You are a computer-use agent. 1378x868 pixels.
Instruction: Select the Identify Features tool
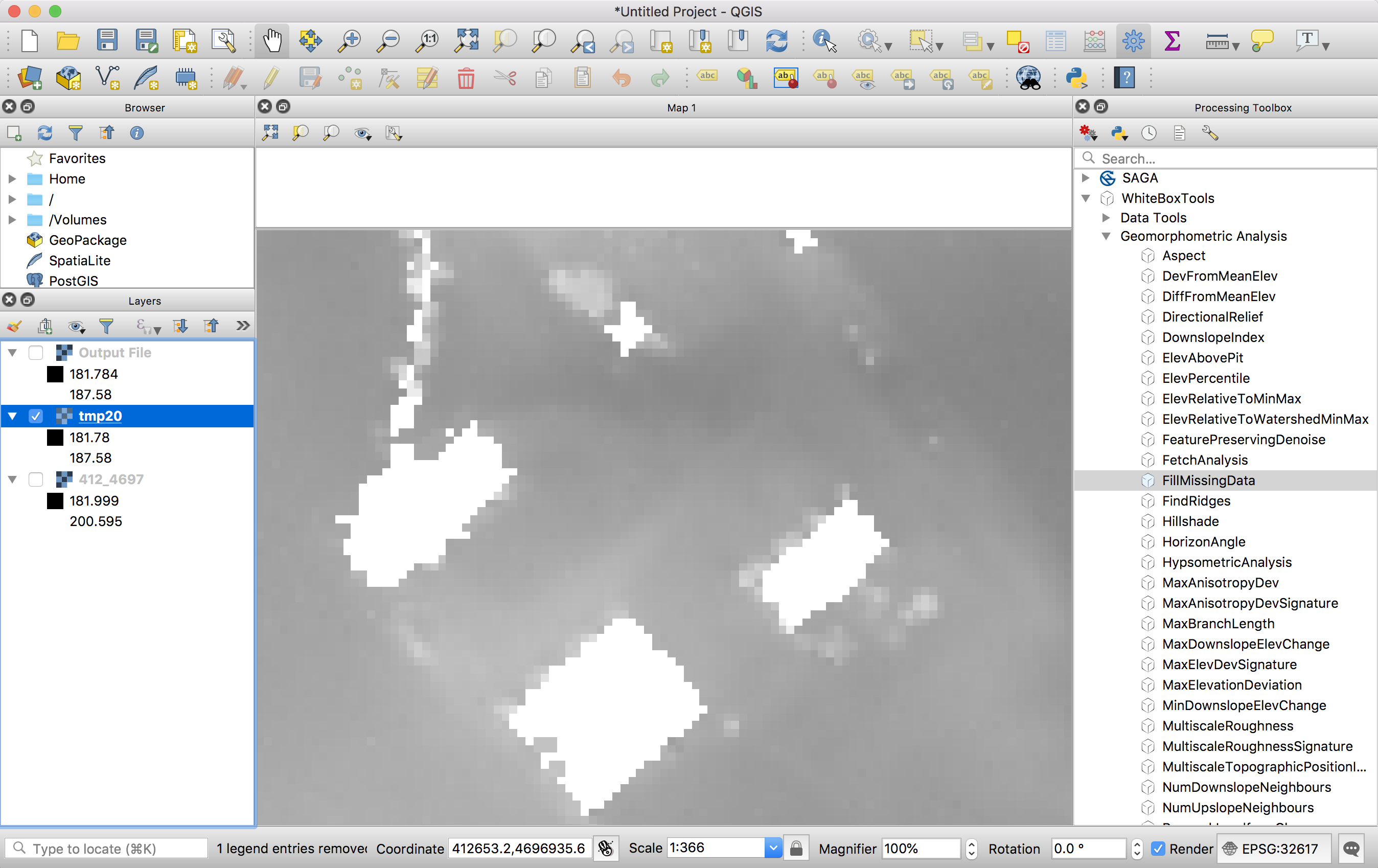point(824,40)
